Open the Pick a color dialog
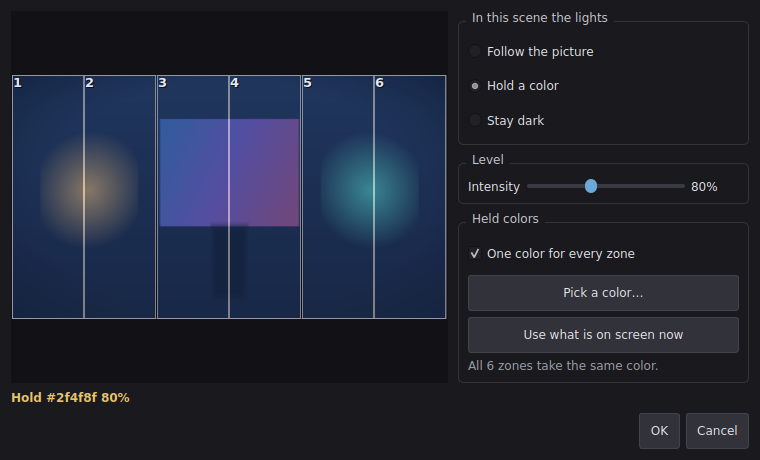This screenshot has height=460, width=760. coord(603,293)
